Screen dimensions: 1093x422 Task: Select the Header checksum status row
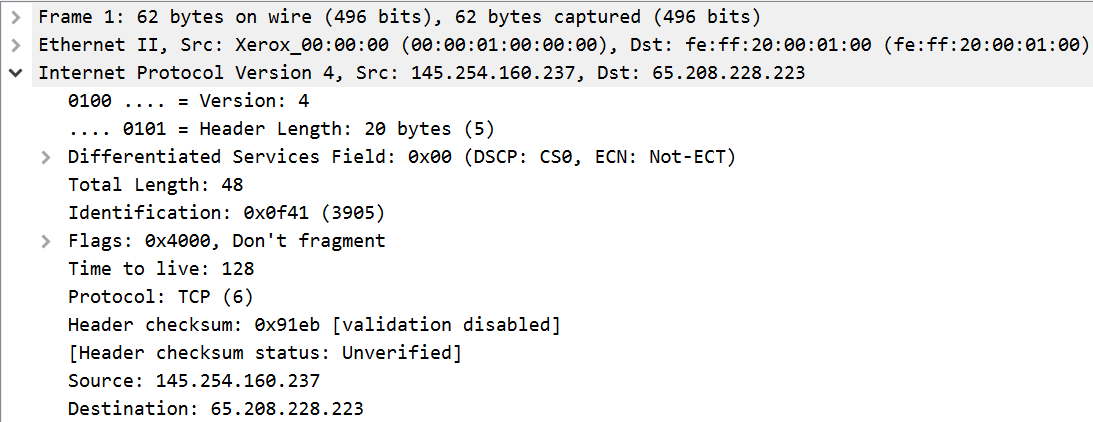(x=264, y=353)
